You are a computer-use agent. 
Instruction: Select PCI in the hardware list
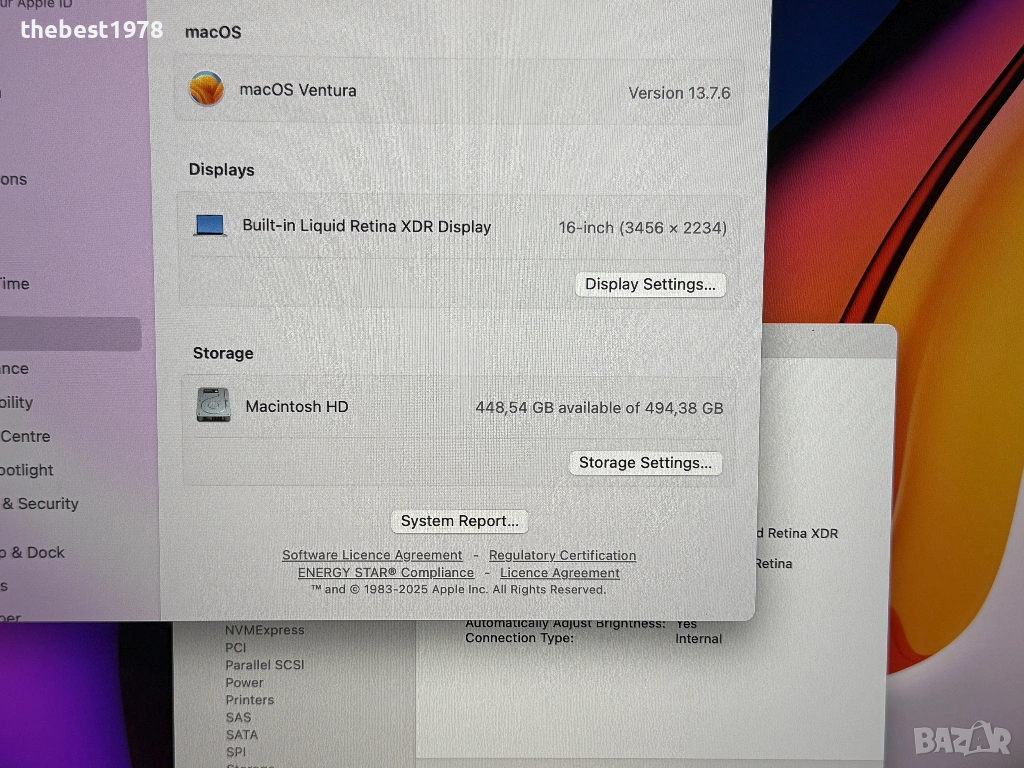tap(236, 648)
